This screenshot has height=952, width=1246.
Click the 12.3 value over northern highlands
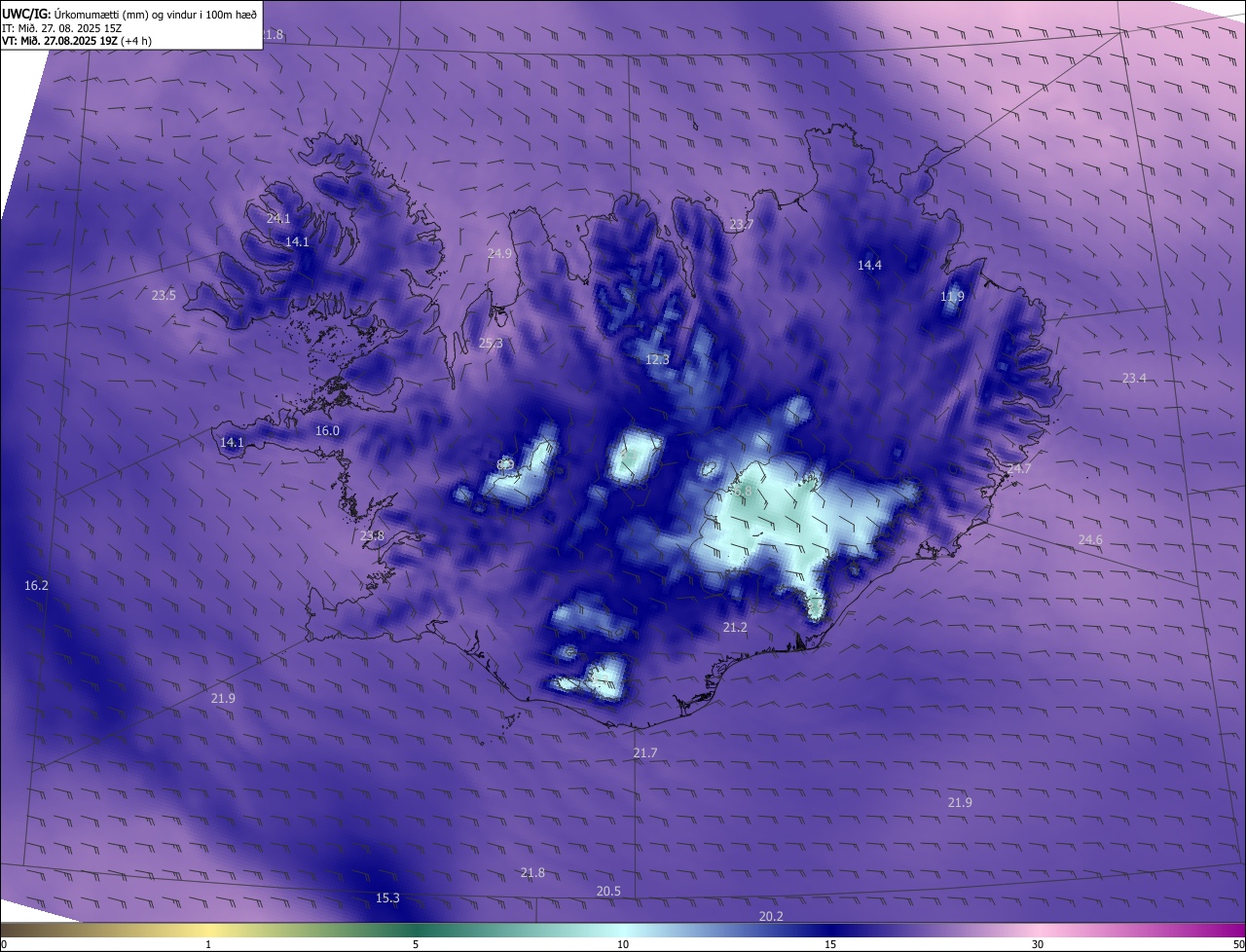coord(658,360)
